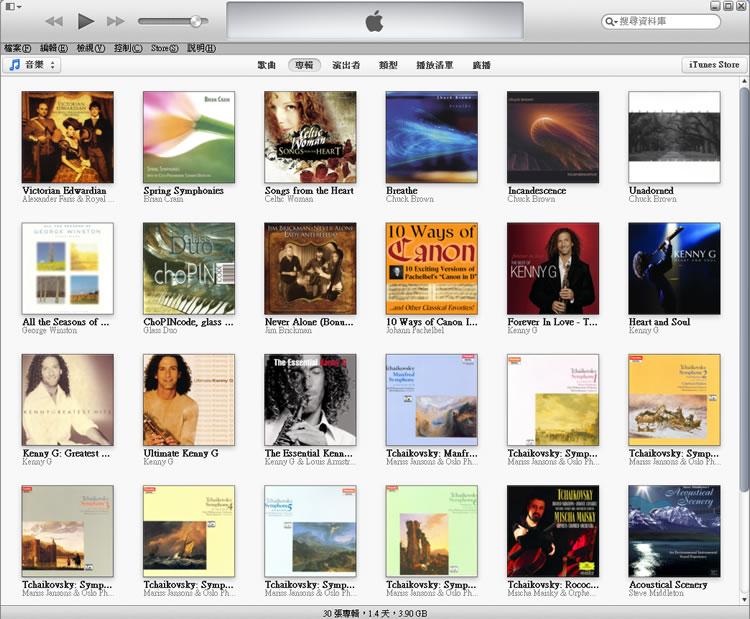Skip to the next track

pos(115,22)
